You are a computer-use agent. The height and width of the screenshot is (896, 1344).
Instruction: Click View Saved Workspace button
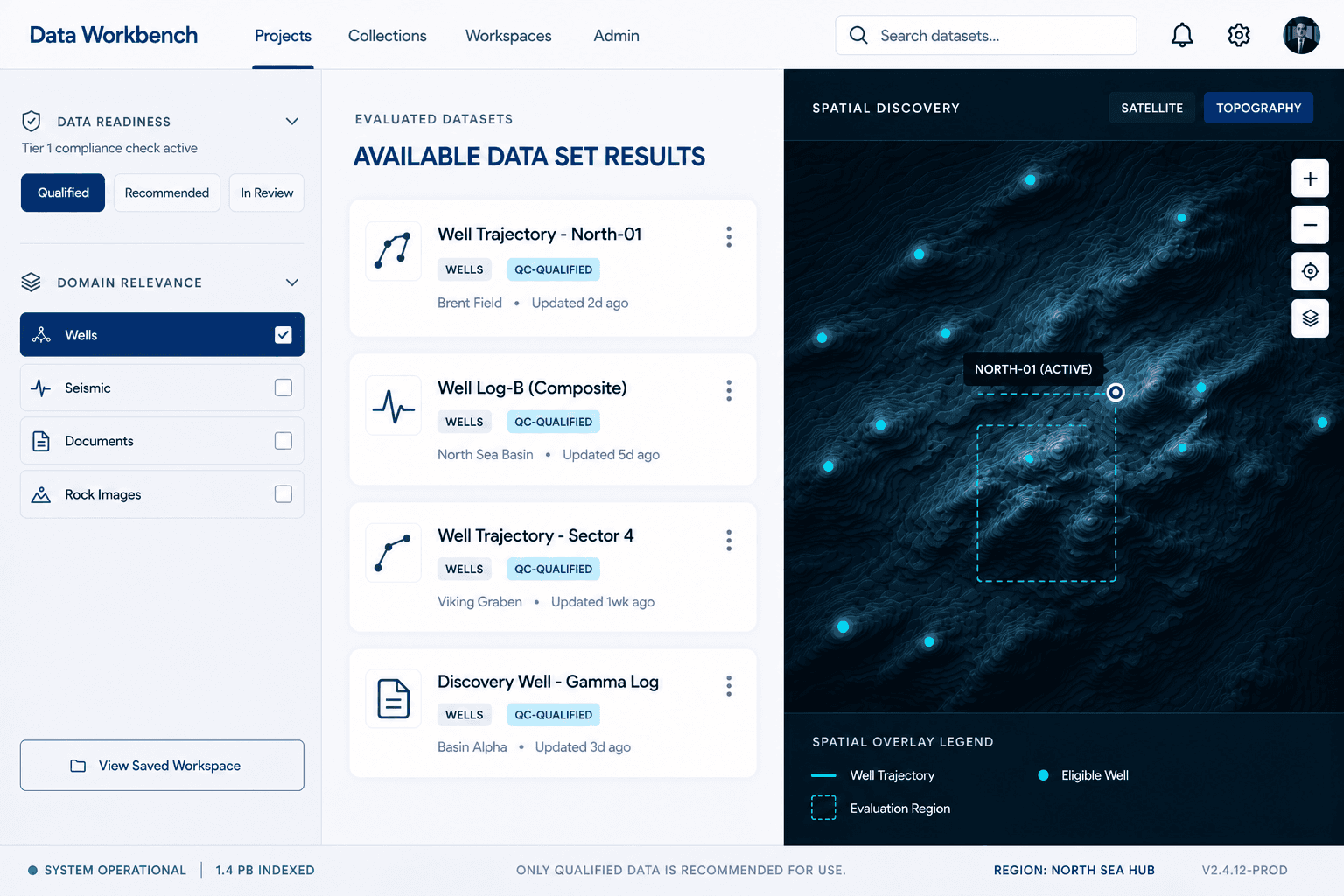tap(162, 766)
